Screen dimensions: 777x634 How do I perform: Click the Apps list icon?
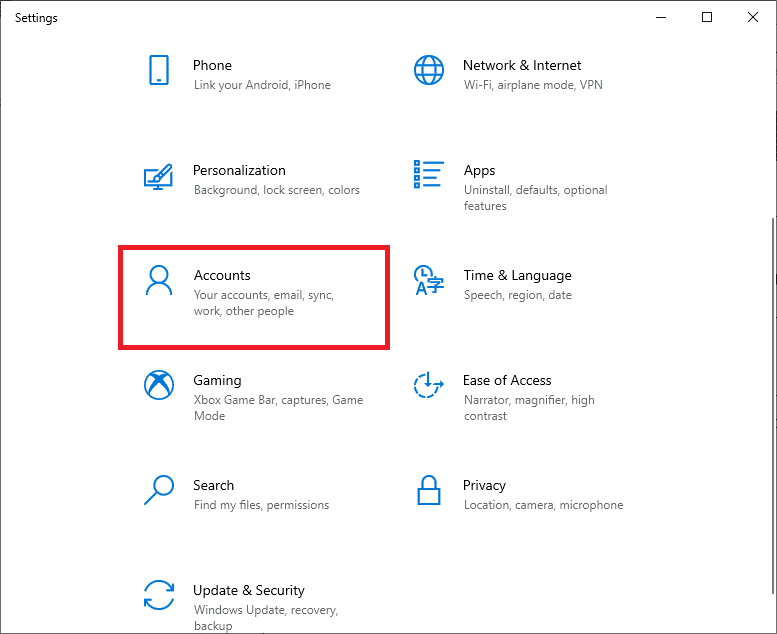pyautogui.click(x=428, y=174)
